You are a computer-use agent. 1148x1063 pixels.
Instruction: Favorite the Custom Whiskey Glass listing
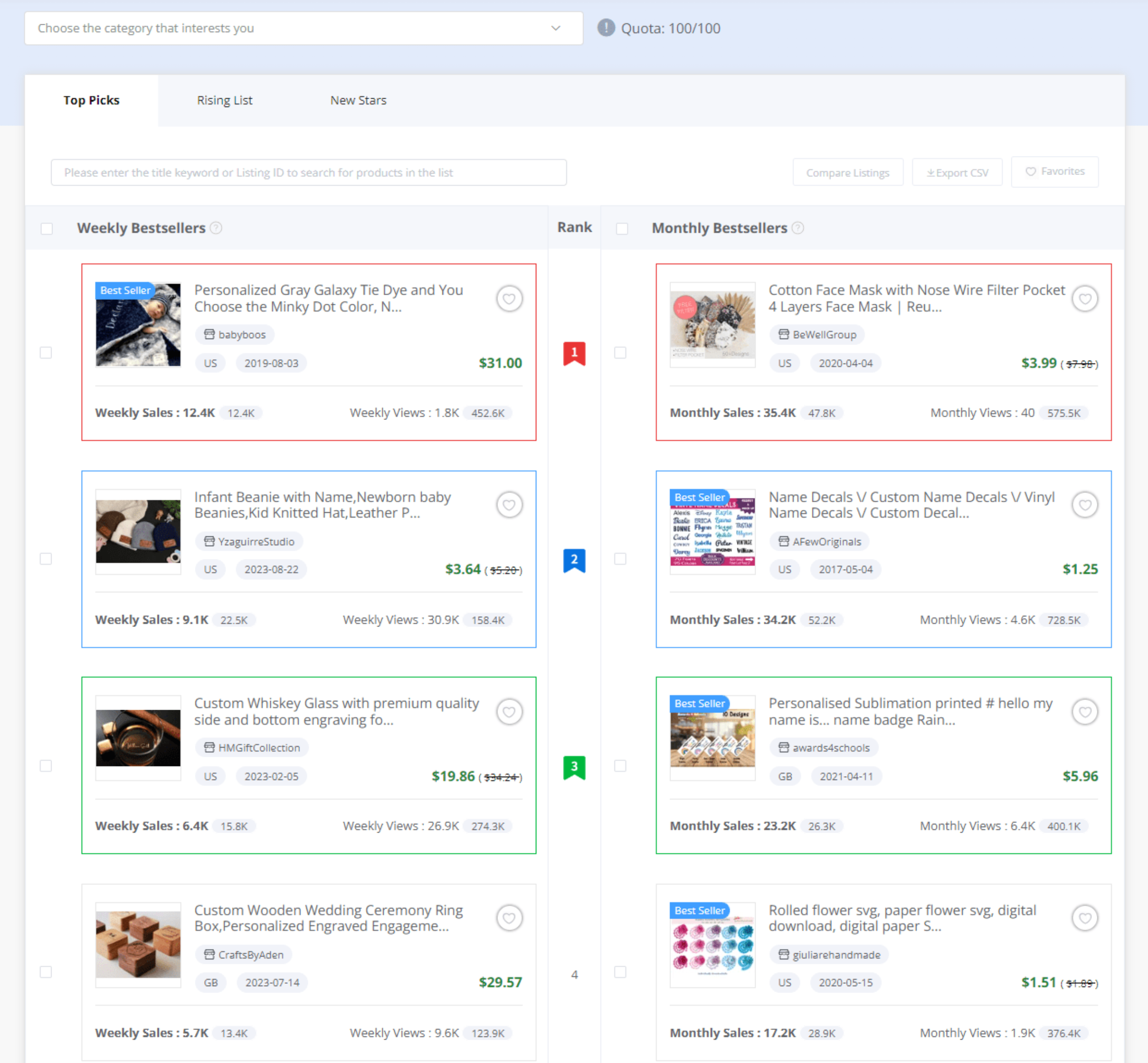[509, 712]
